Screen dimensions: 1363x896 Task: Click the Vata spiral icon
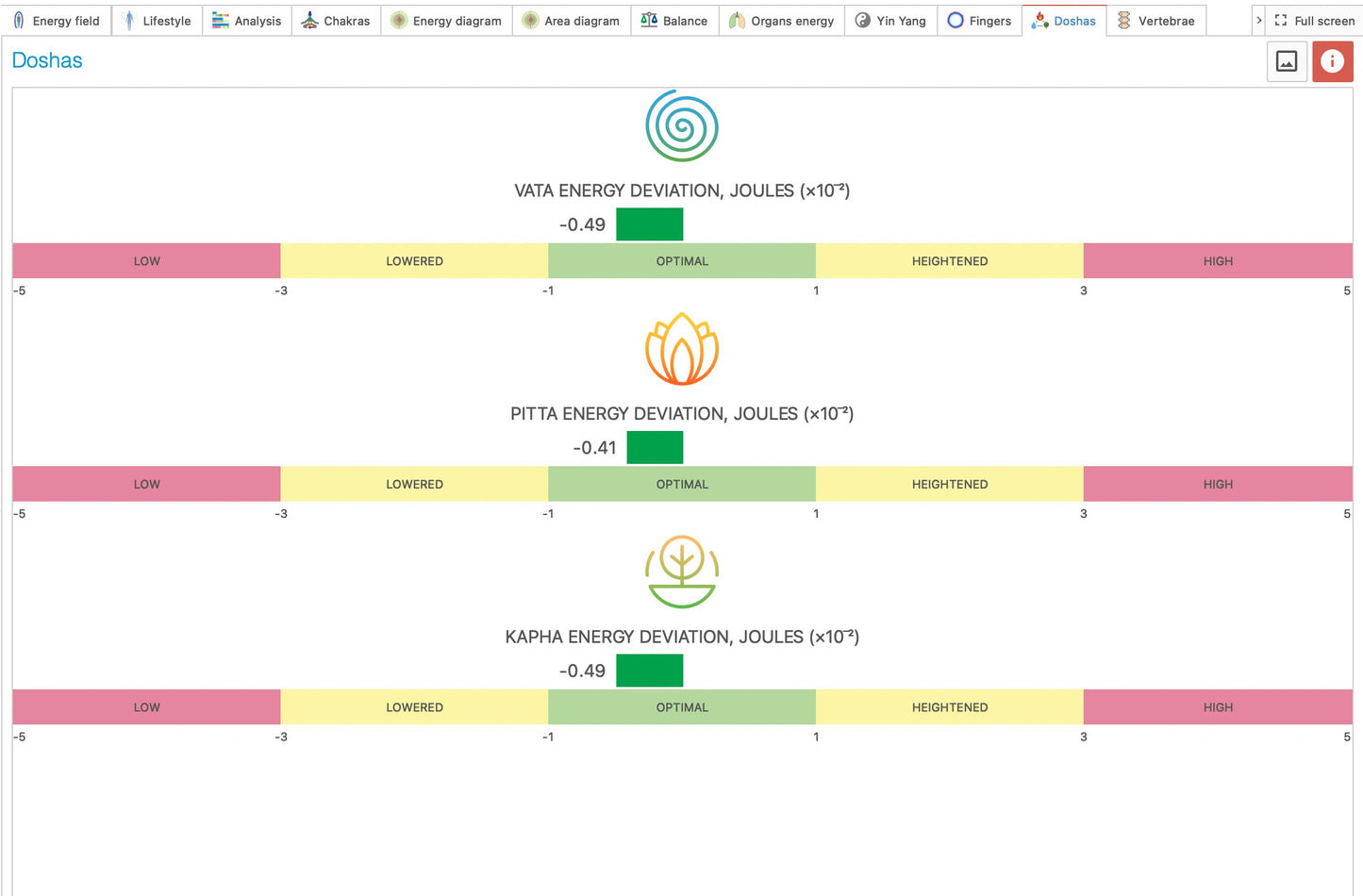click(x=682, y=125)
